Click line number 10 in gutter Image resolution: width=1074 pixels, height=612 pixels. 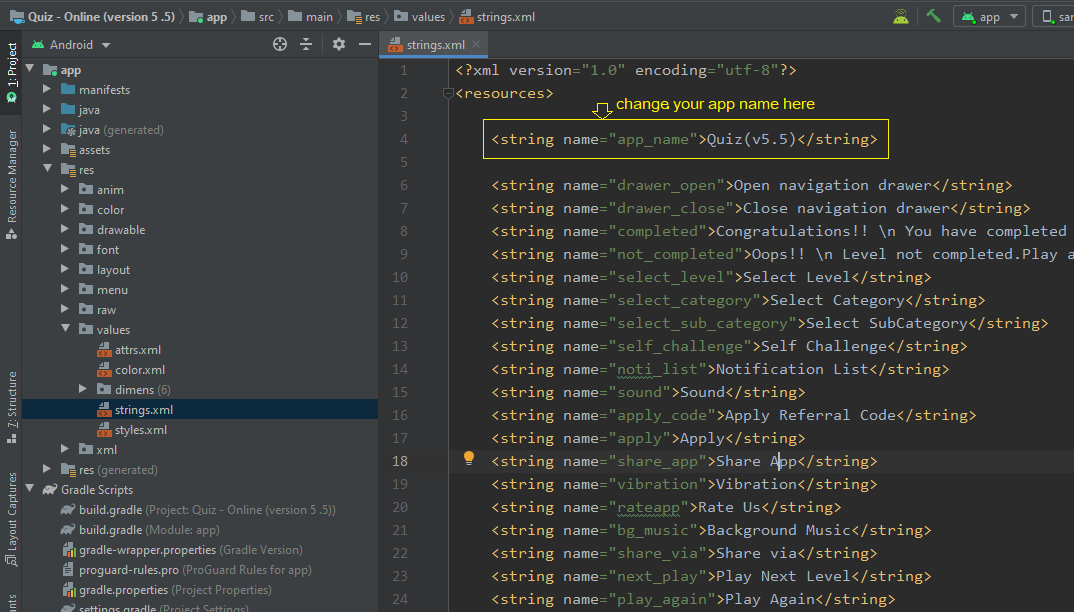point(400,277)
